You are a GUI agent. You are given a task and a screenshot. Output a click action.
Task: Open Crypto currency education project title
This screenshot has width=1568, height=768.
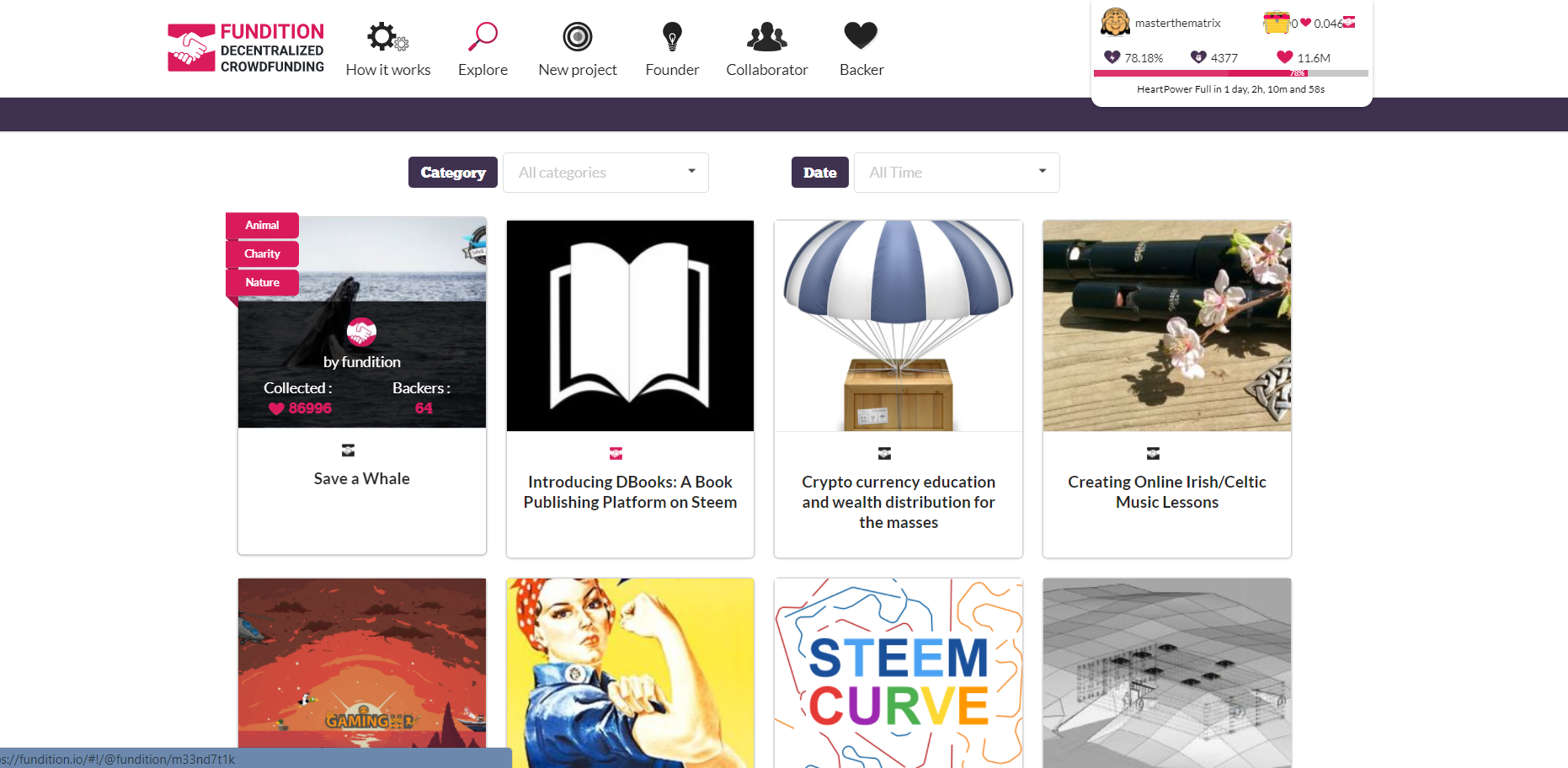click(899, 502)
